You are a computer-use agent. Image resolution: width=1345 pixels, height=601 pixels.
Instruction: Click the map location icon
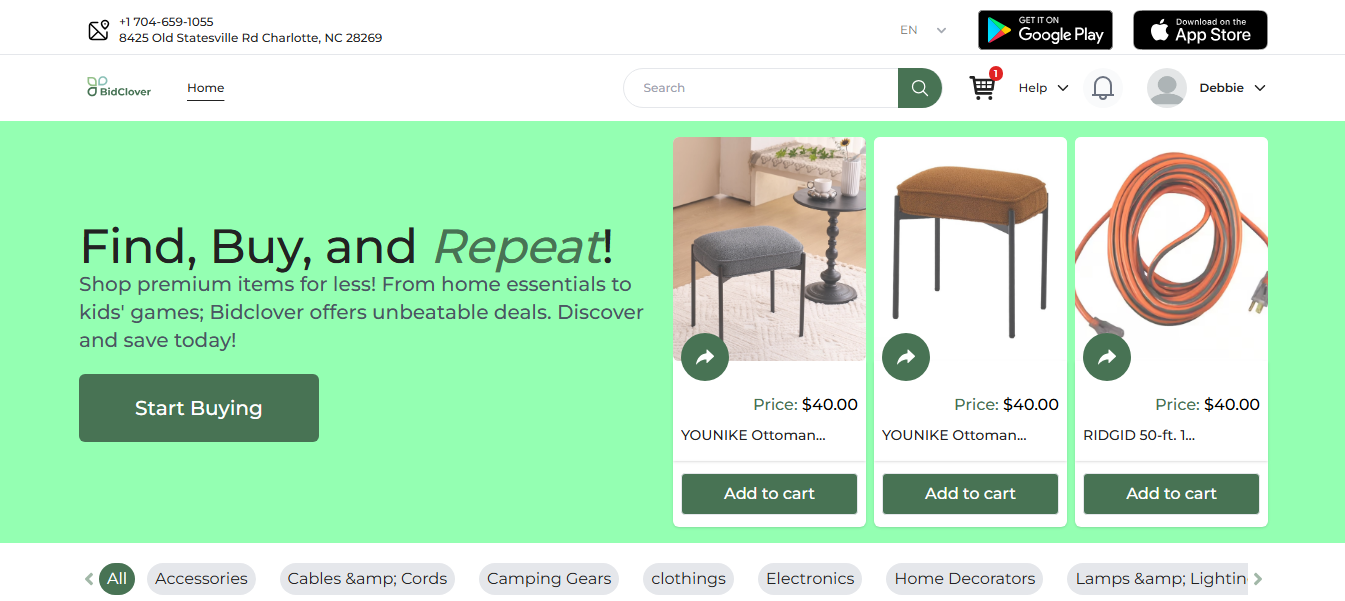pos(98,30)
